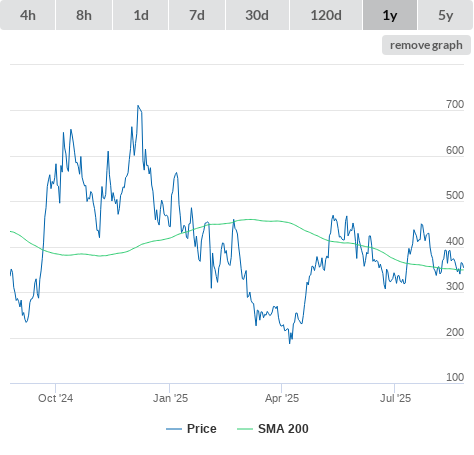This screenshot has width=474, height=455.
Task: Click the Apr '25 axis label
Action: pos(282,398)
